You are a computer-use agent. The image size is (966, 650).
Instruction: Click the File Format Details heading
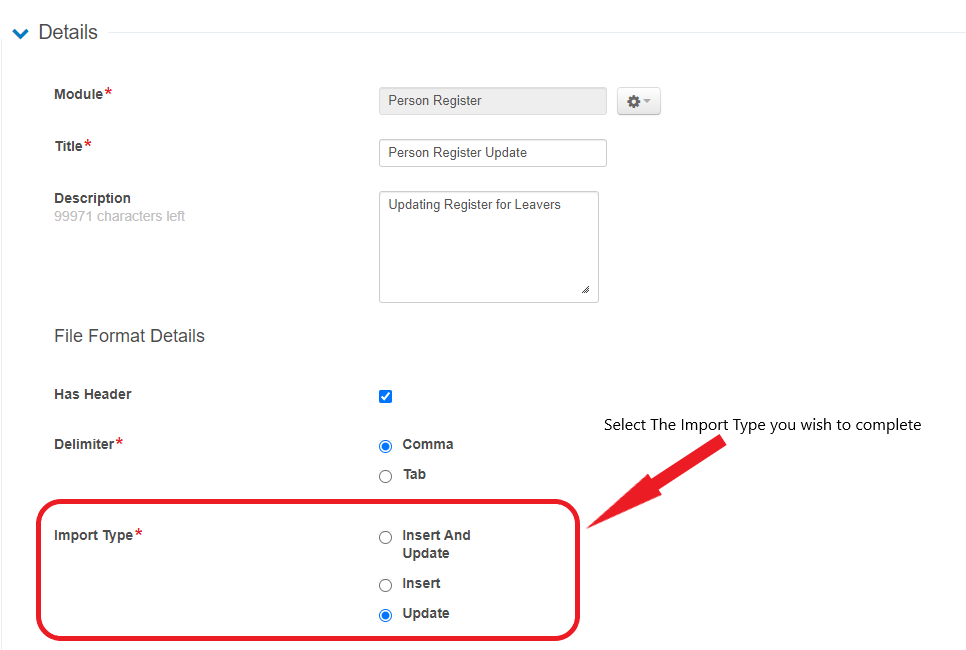pyautogui.click(x=129, y=336)
